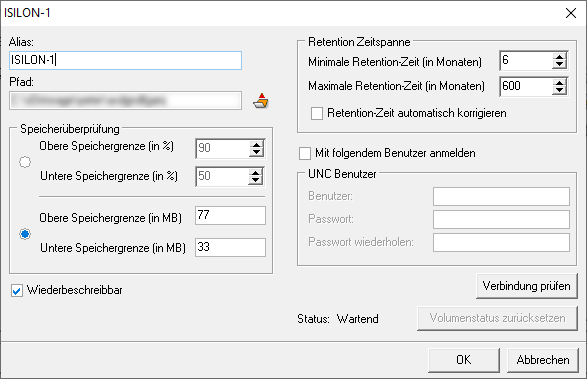Click the browse folder icon next to Pfad
587x379 pixels.
pos(261,101)
